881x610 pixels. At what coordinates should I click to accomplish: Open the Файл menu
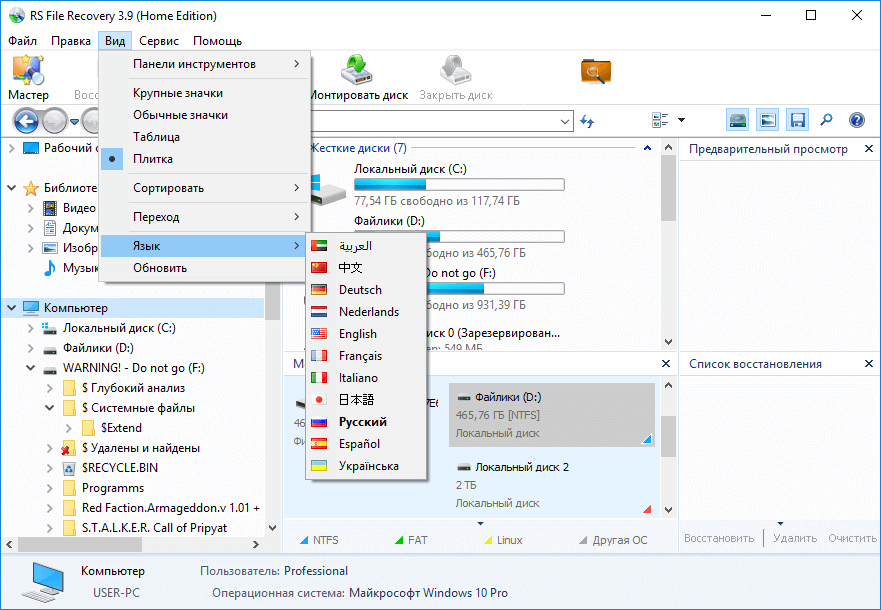click(22, 41)
